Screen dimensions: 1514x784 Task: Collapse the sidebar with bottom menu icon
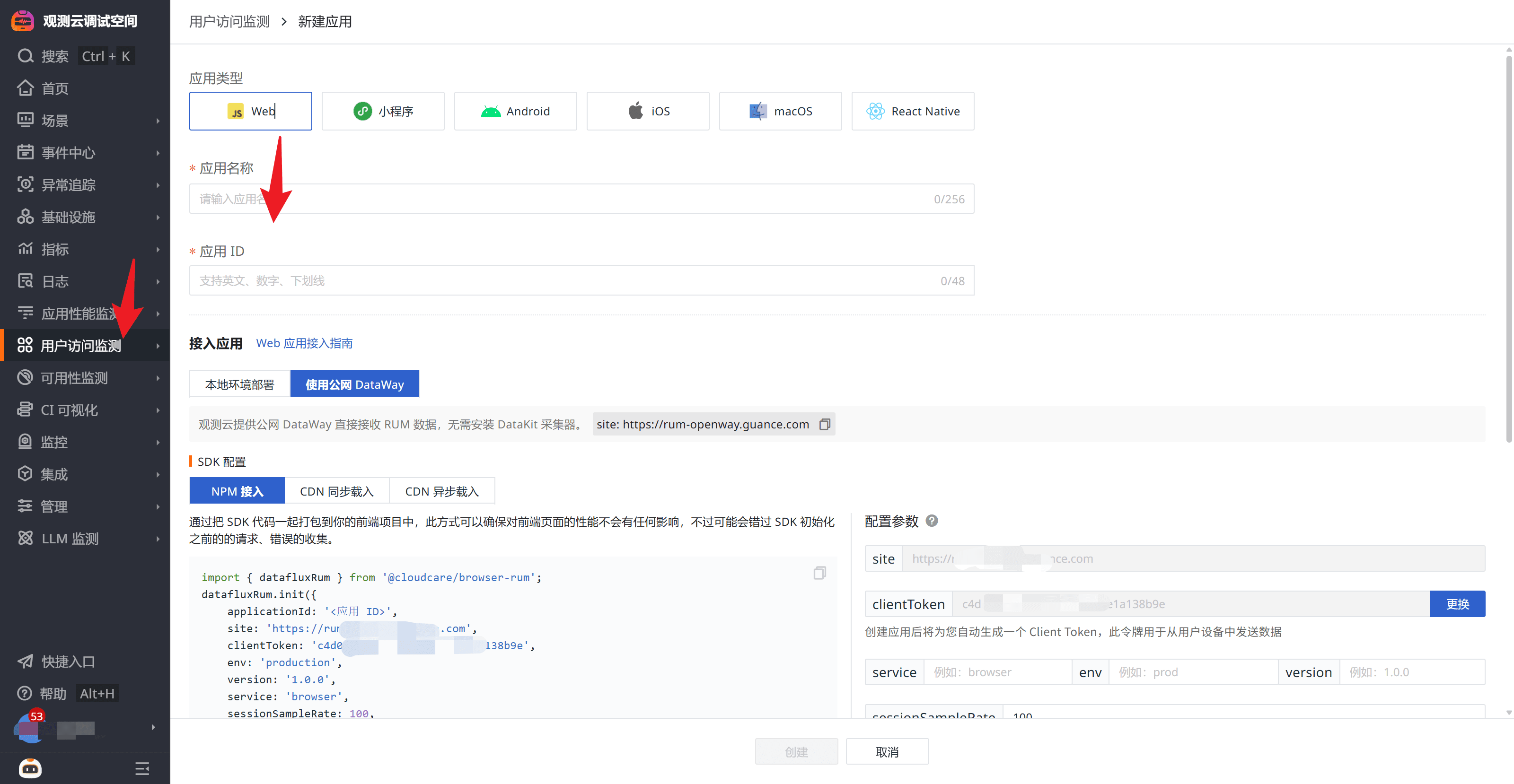(x=141, y=768)
